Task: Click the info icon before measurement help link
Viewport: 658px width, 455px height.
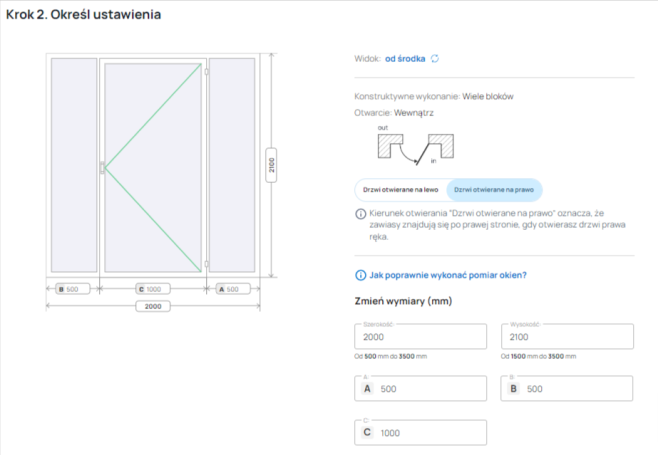Action: pos(360,275)
